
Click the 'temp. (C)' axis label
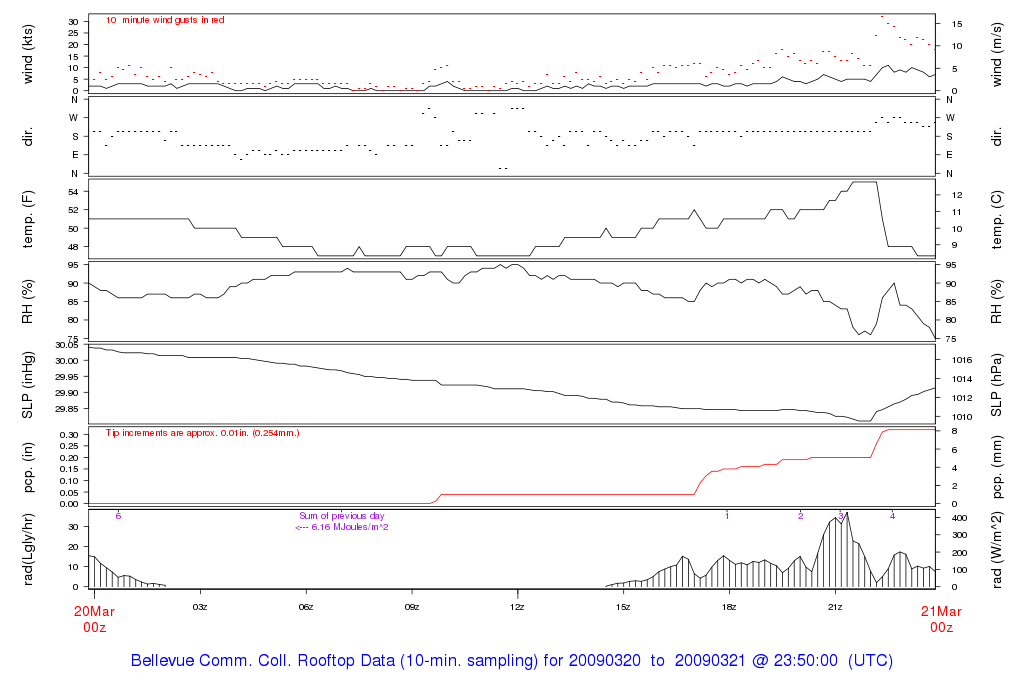pyautogui.click(x=996, y=219)
